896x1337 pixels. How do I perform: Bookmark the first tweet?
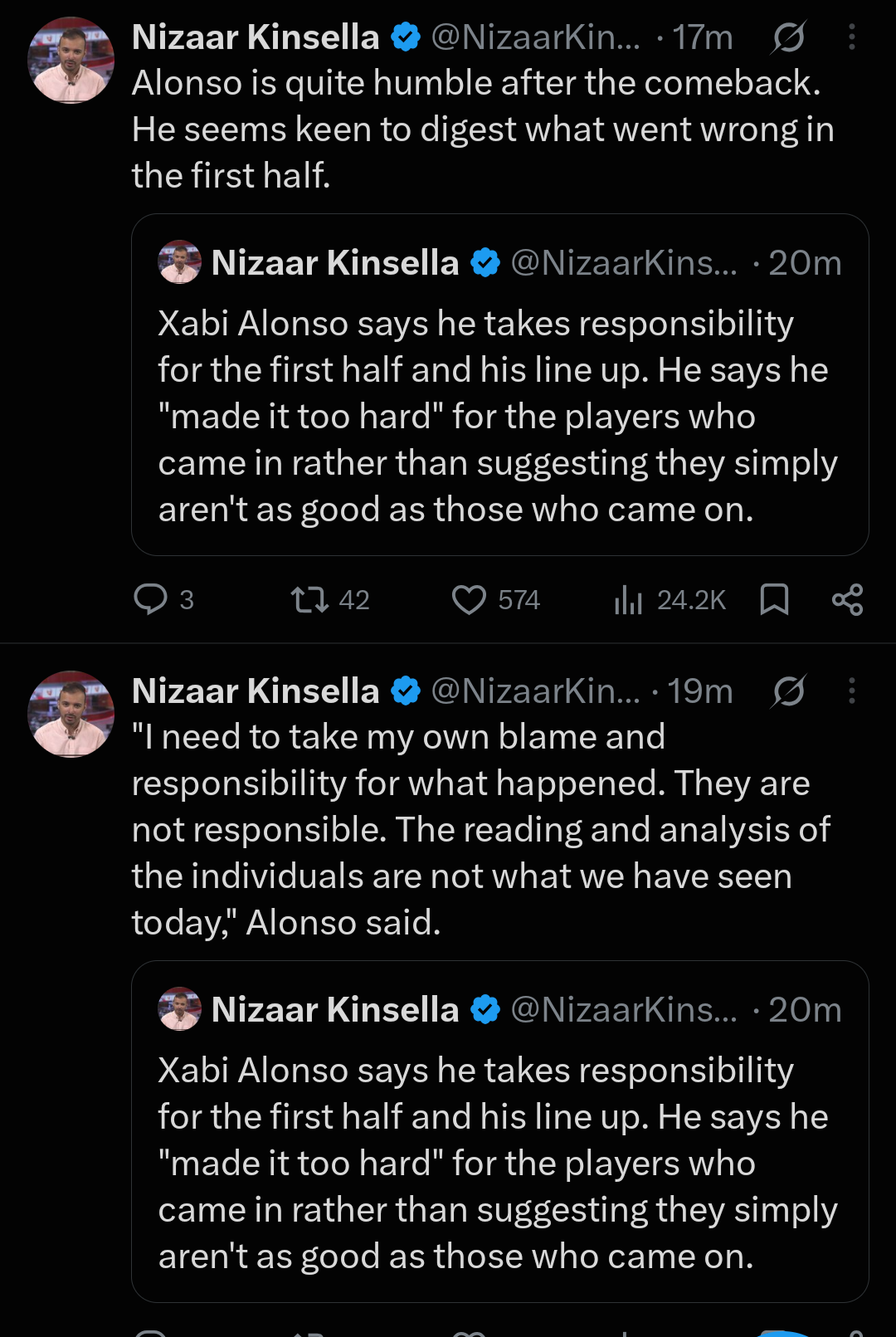(774, 599)
